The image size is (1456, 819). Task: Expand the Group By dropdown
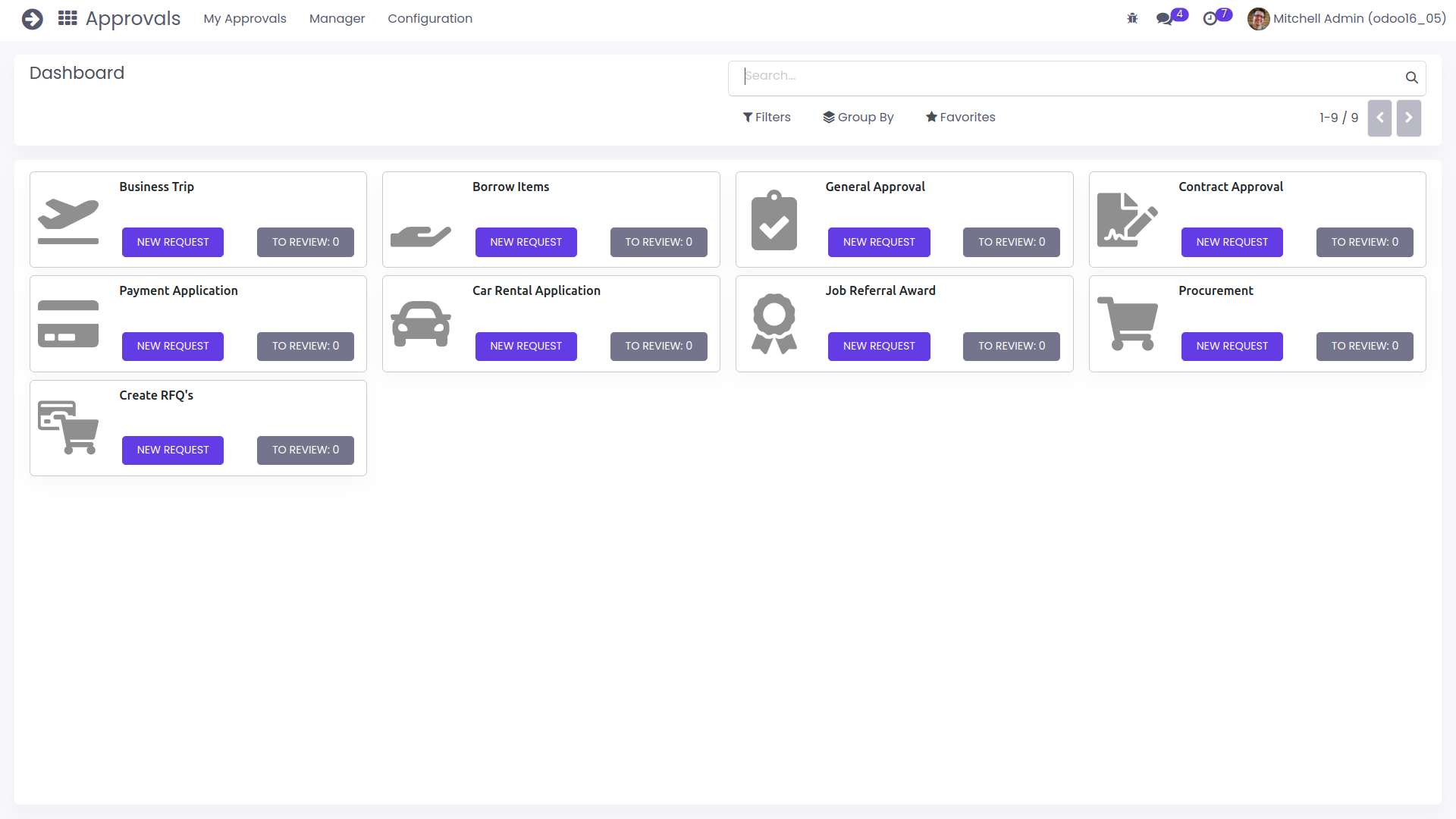[858, 117]
